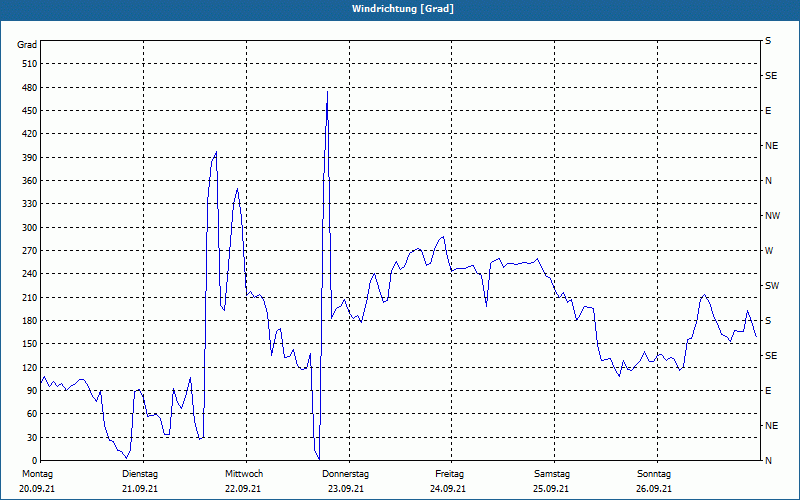
Task: Click the date 21.09.21
Action: pos(140,489)
